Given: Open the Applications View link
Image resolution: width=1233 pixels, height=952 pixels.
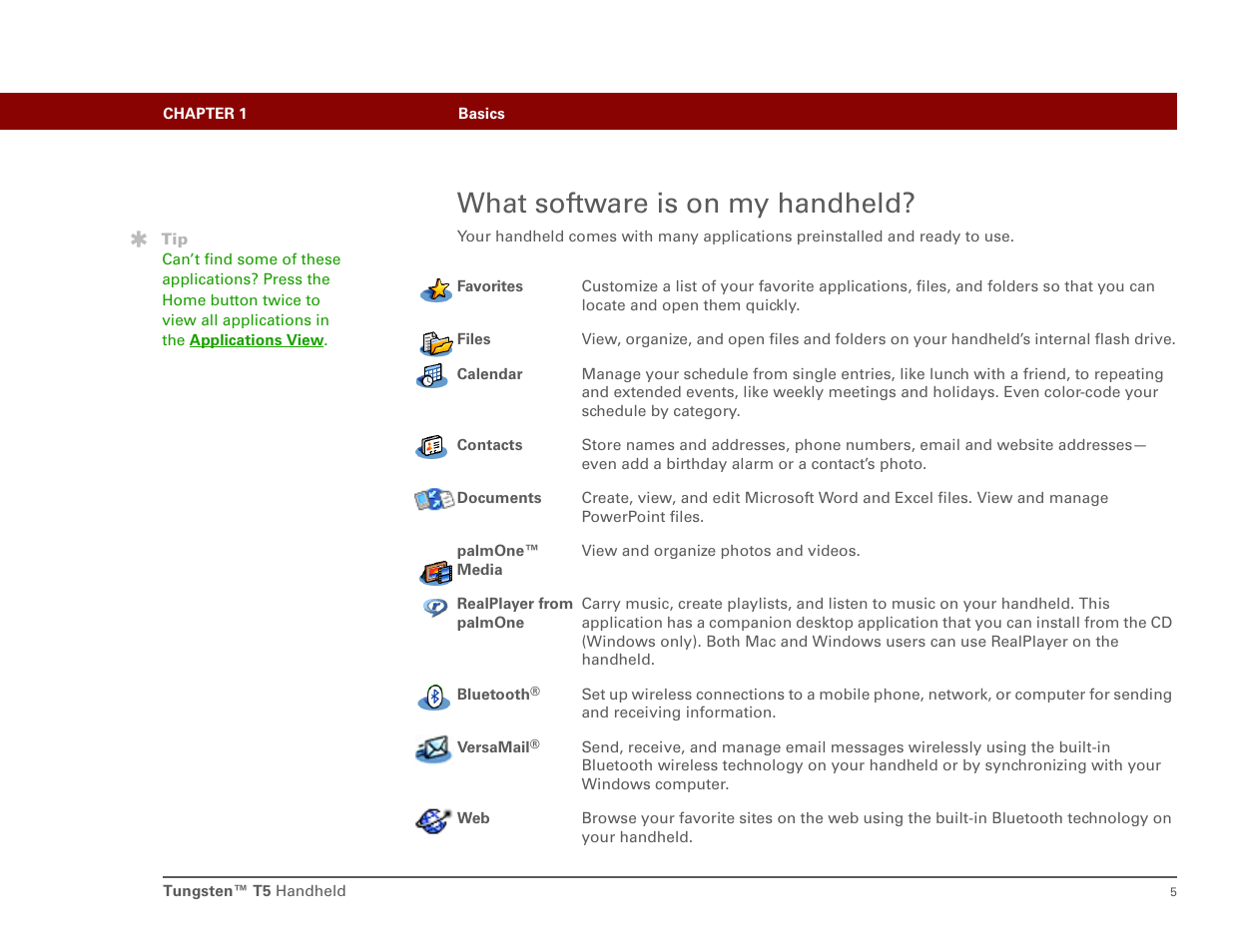Looking at the screenshot, I should [x=257, y=340].
